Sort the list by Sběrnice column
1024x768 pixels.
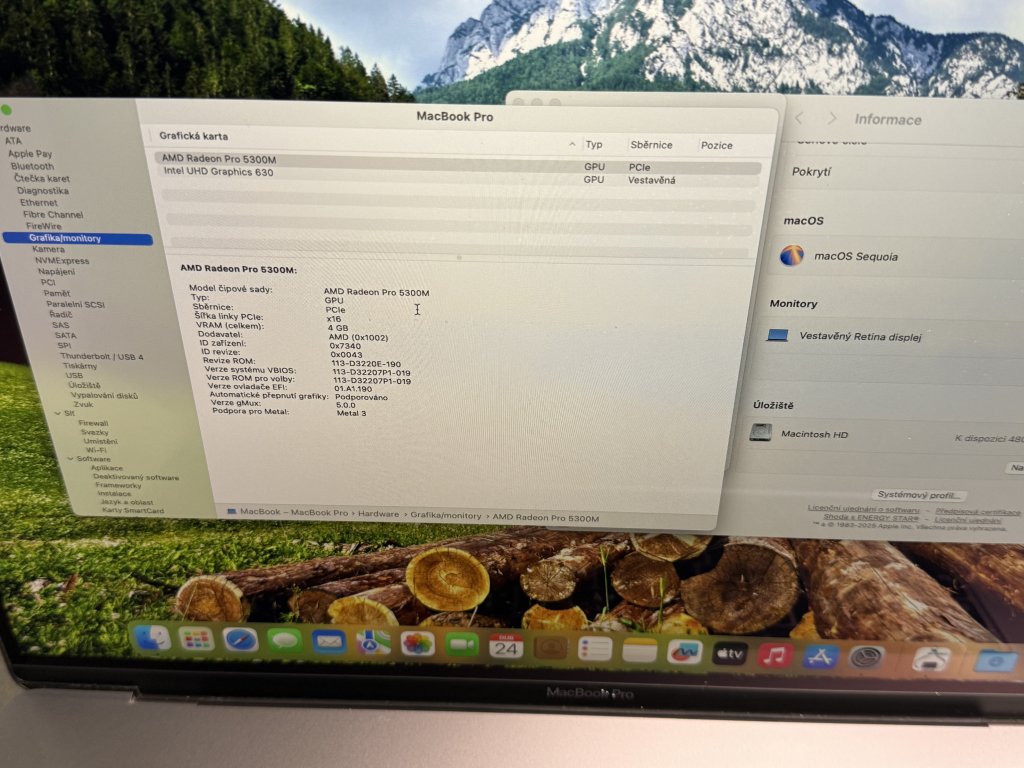(x=651, y=145)
